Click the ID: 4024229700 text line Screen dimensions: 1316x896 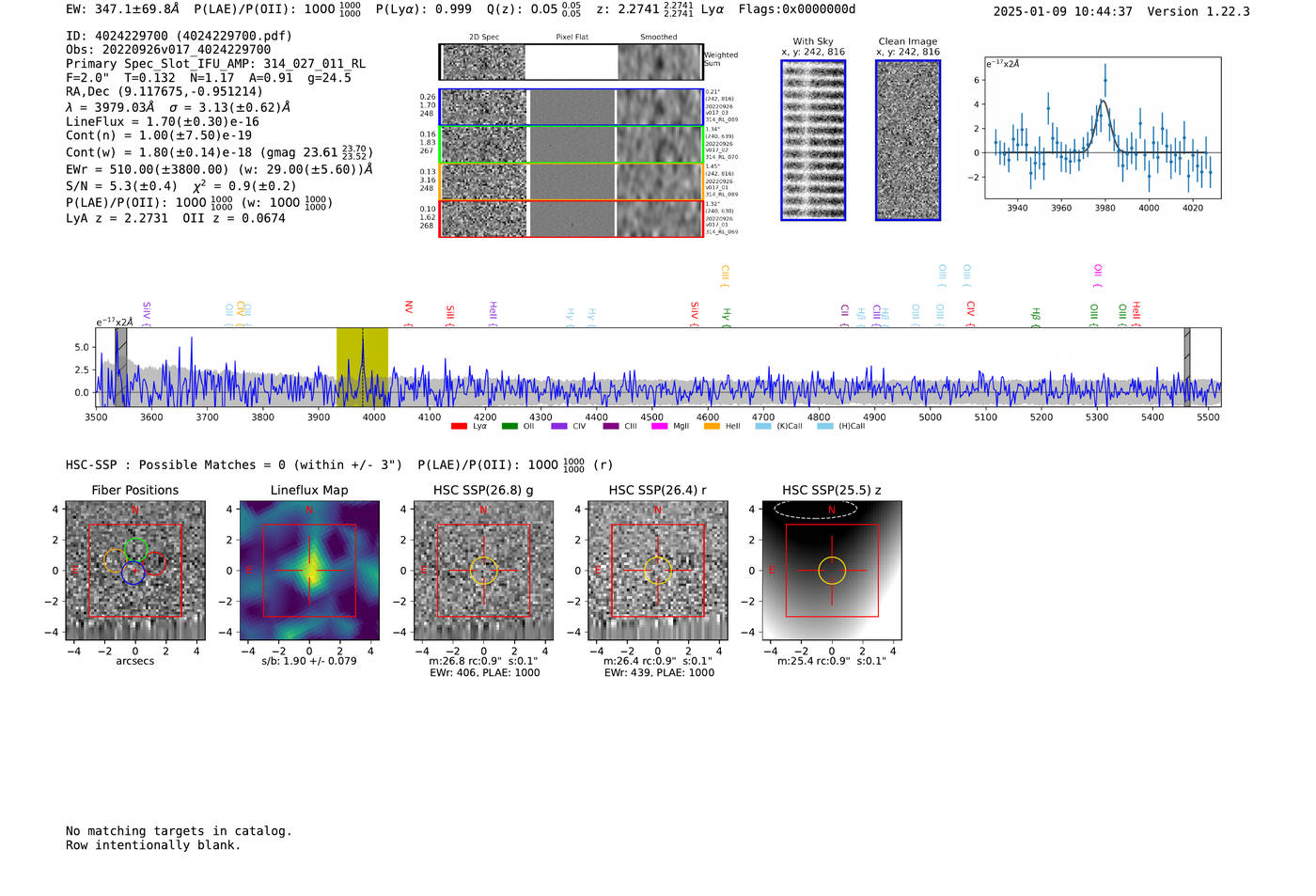(x=179, y=36)
